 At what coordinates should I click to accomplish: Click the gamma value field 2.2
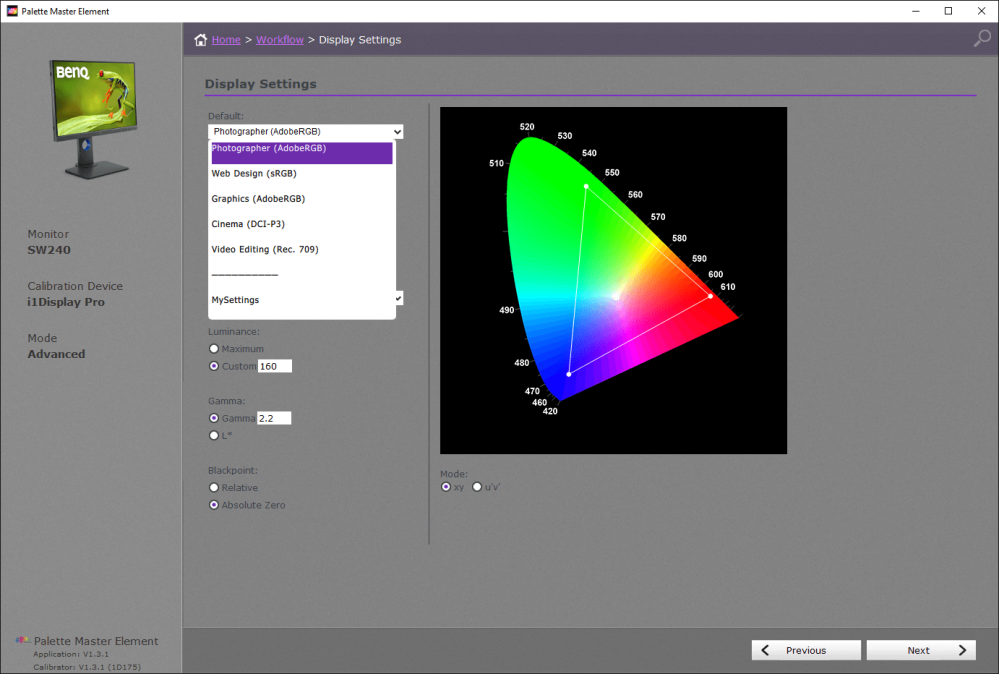[x=274, y=418]
